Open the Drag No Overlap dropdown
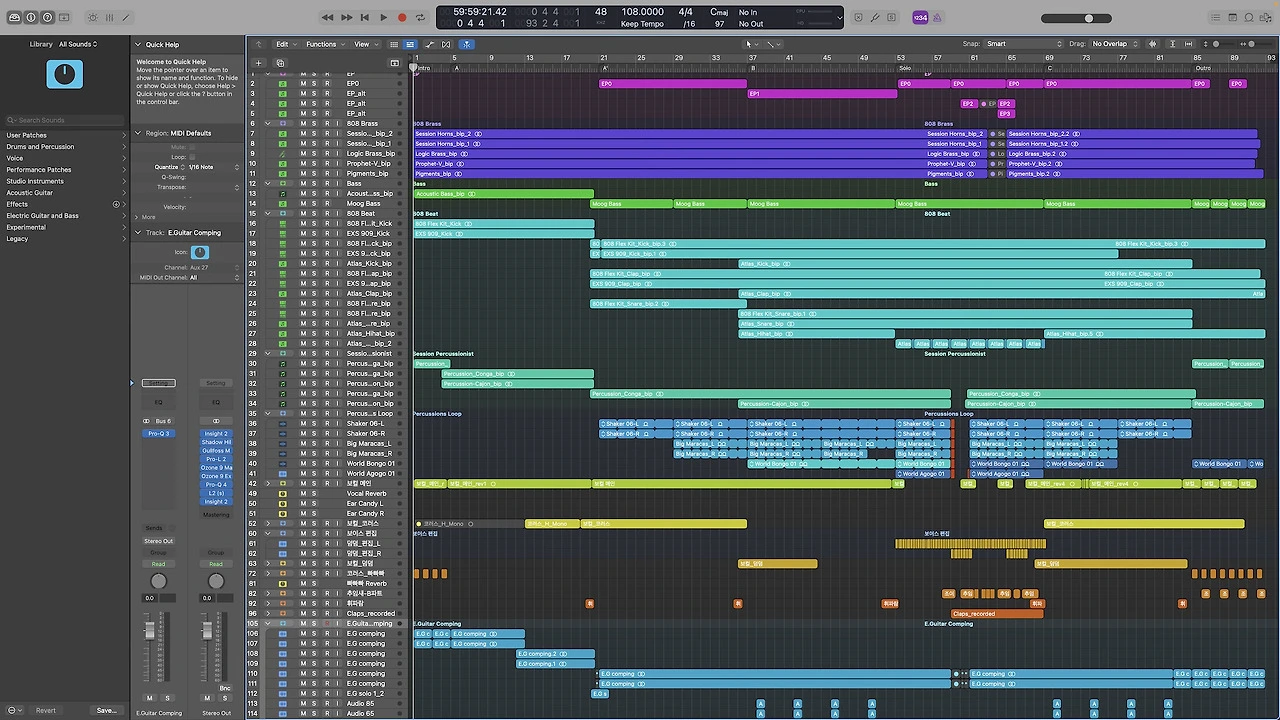Viewport: 1280px width, 720px height. pos(1114,44)
